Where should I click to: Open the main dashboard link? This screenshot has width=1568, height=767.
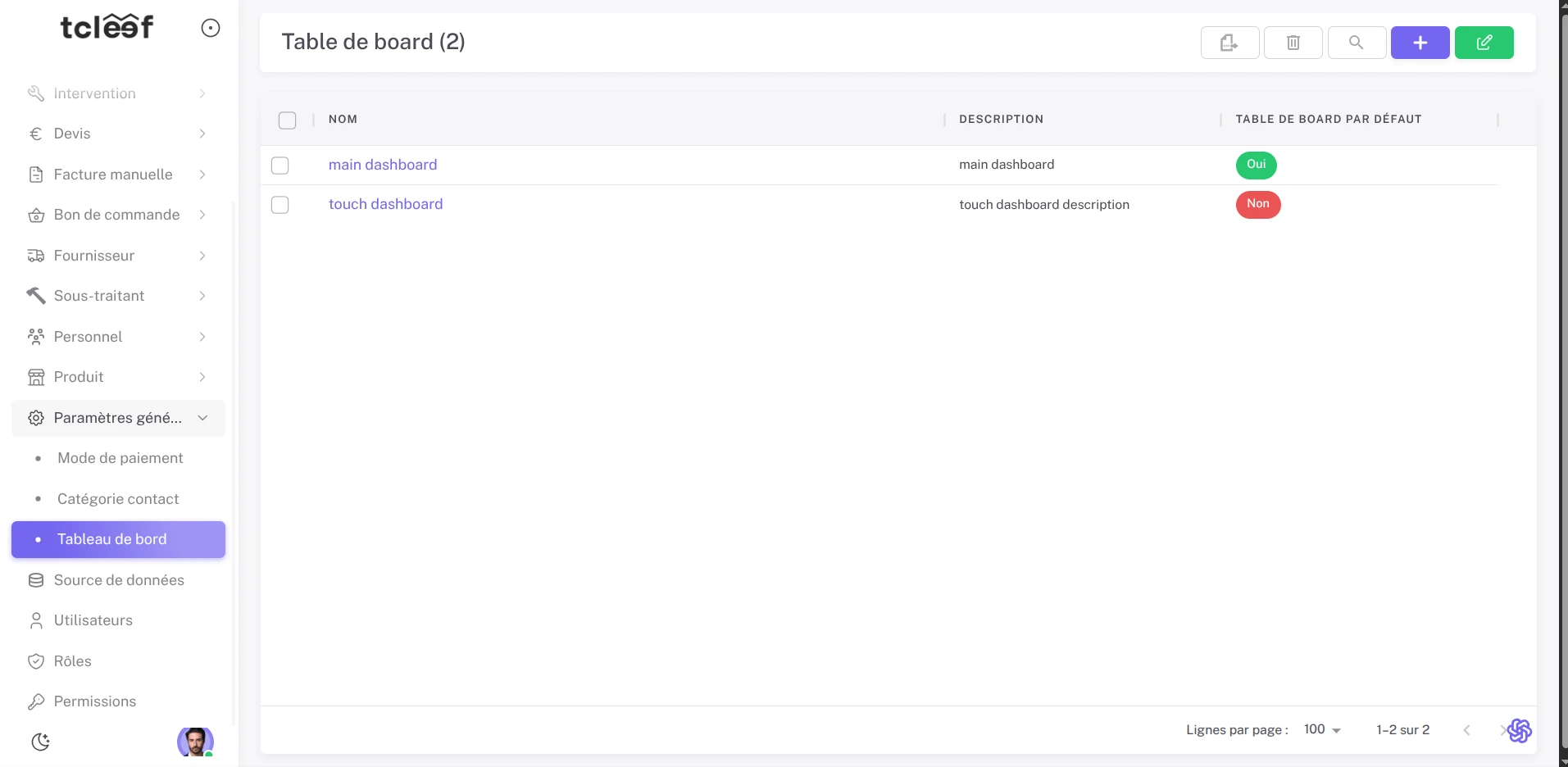click(383, 165)
